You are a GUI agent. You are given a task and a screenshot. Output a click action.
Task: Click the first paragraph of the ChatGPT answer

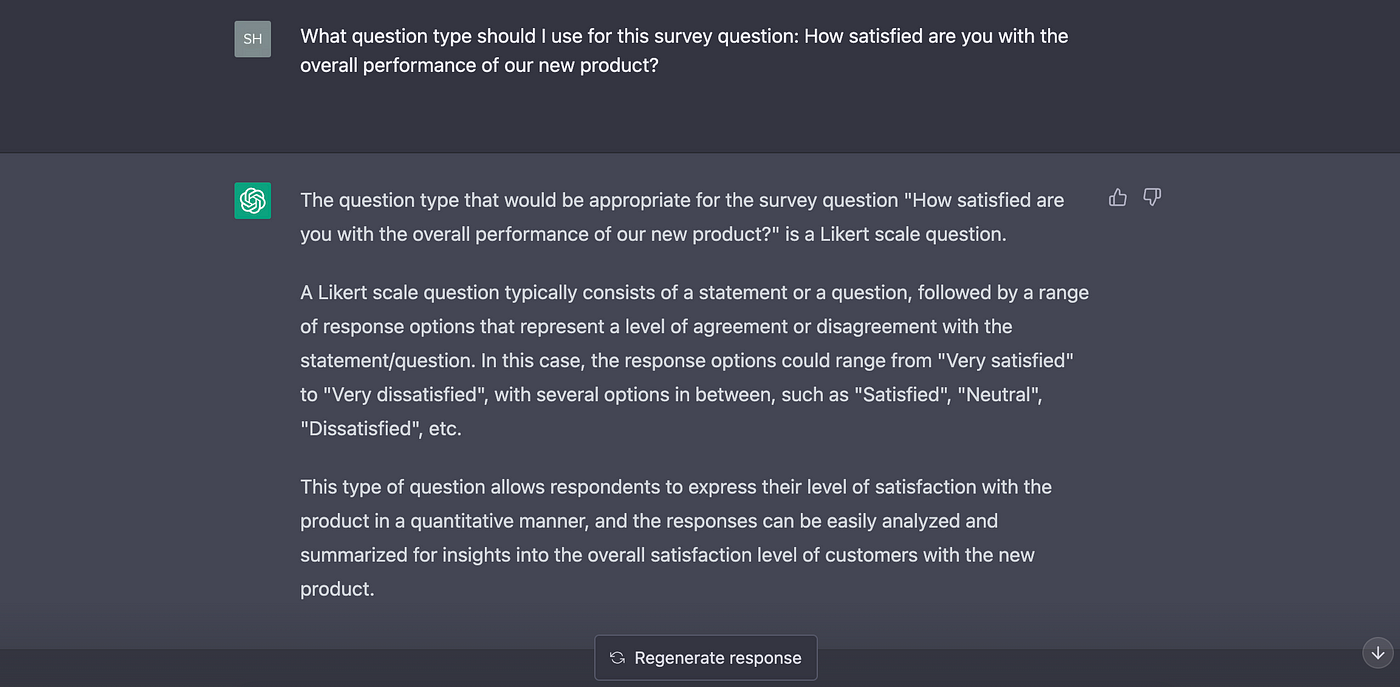[x=682, y=217]
